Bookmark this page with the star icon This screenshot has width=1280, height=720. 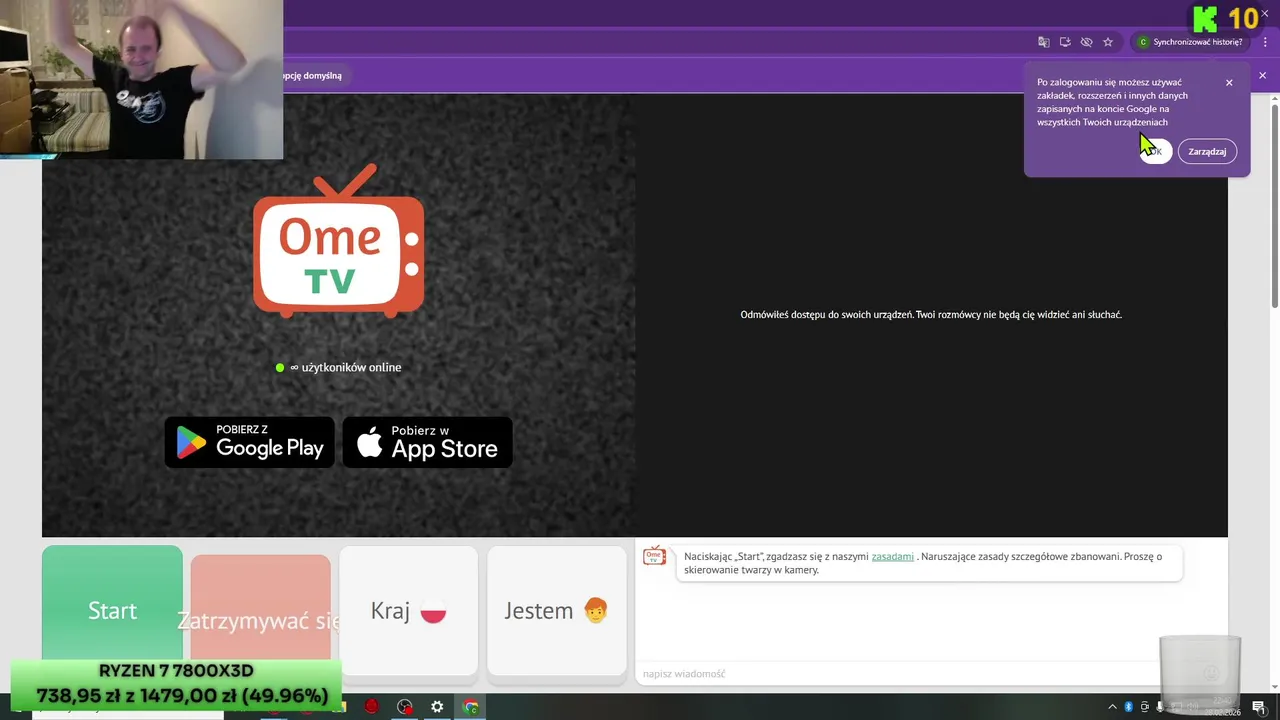(x=1108, y=42)
